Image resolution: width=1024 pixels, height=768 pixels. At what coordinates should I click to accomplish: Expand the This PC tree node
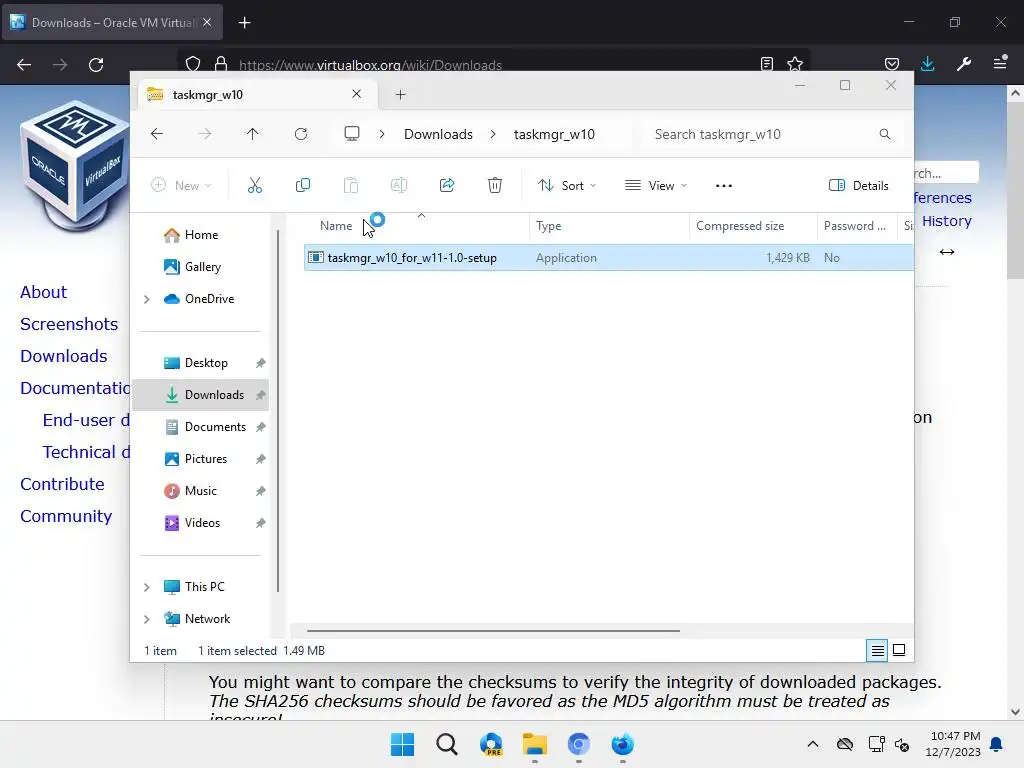[147, 587]
